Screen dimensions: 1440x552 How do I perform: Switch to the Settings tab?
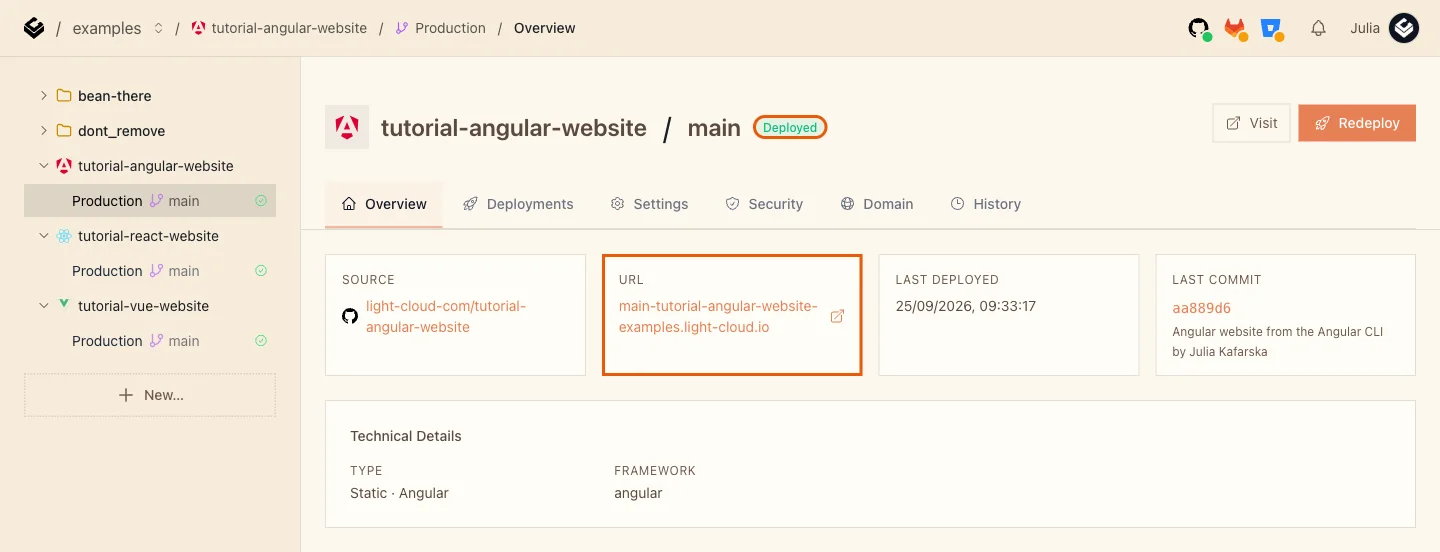tap(649, 204)
